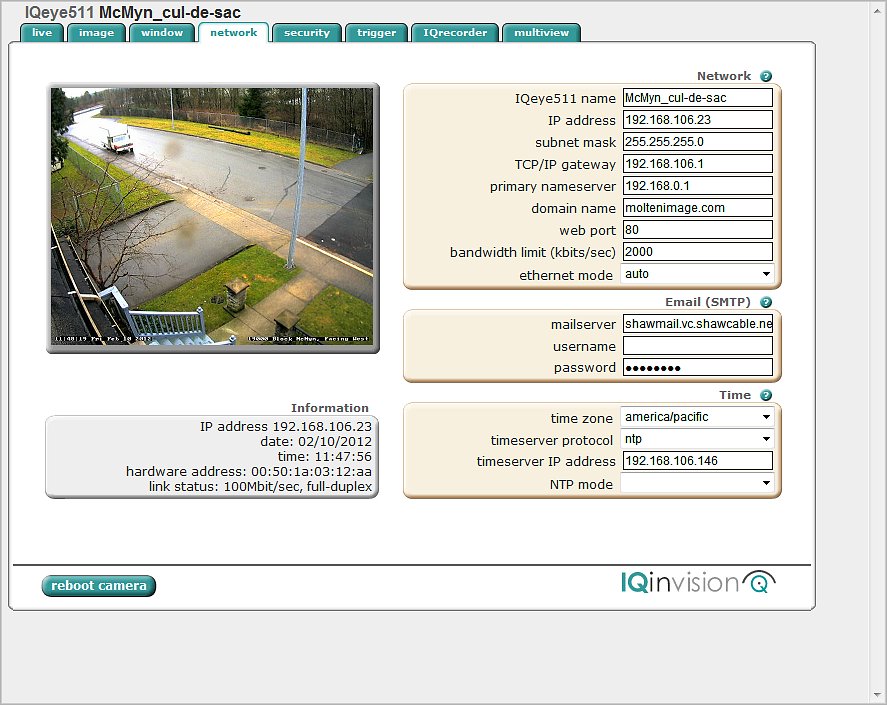Open the image tab

[x=96, y=33]
